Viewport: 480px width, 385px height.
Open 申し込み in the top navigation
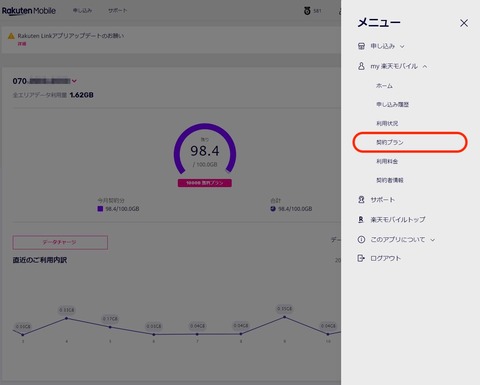tap(82, 10)
